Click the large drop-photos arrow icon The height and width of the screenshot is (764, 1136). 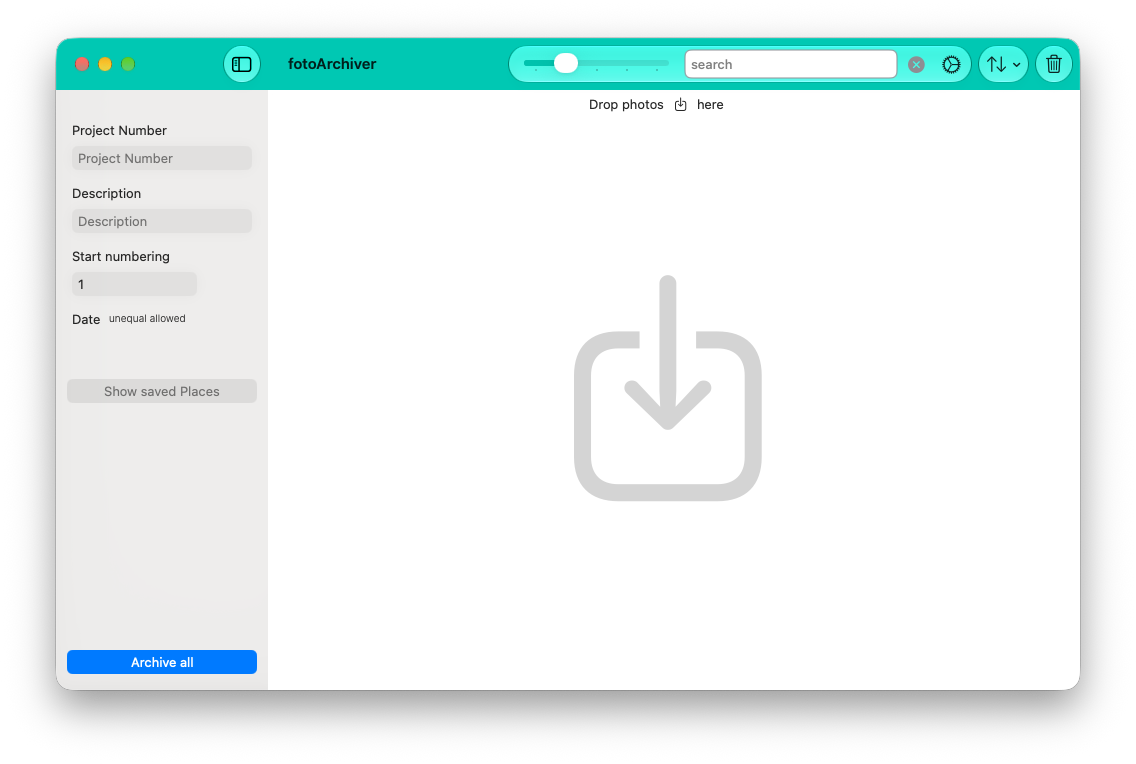tap(667, 388)
